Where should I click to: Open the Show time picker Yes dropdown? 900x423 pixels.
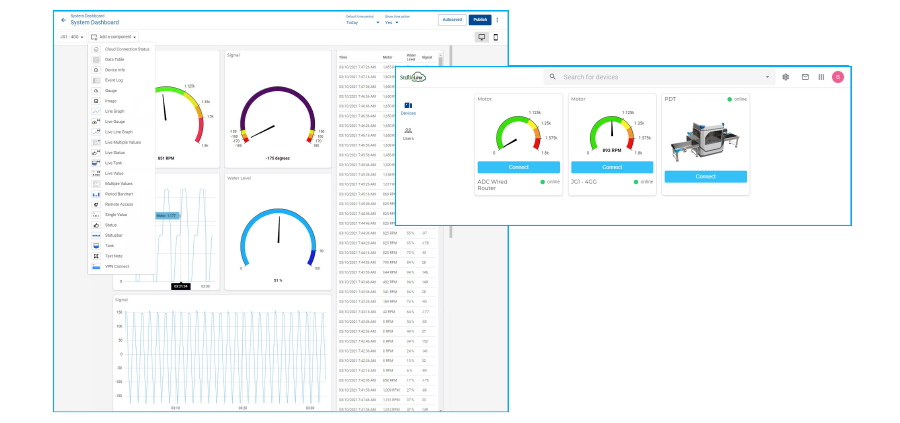click(391, 22)
